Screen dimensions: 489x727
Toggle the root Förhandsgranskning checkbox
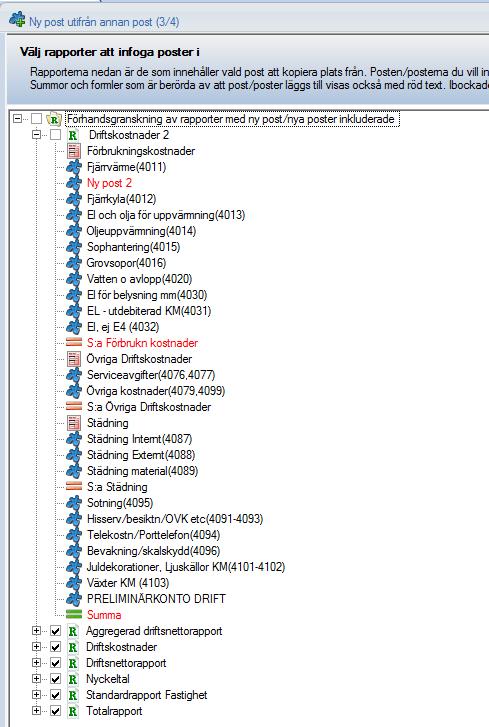pos(36,119)
